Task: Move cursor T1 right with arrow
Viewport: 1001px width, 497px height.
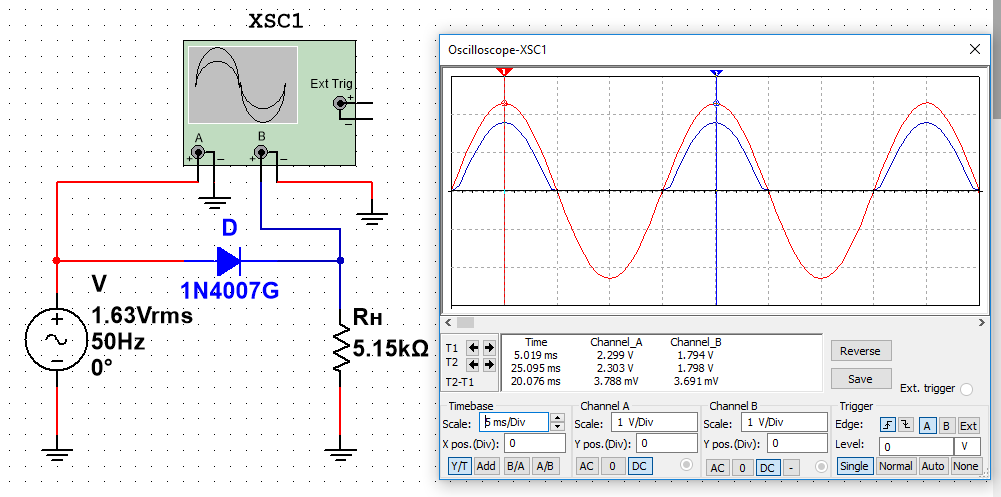Action: [488, 348]
